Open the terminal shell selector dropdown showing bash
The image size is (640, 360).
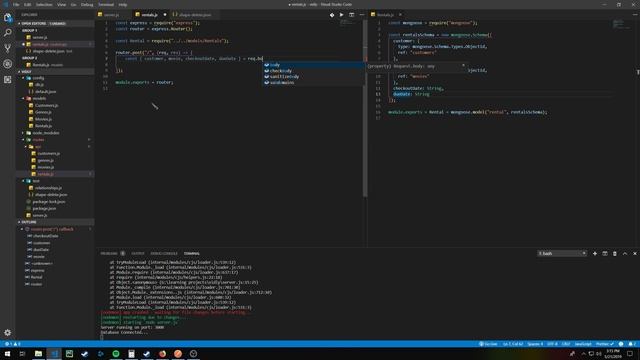562,253
